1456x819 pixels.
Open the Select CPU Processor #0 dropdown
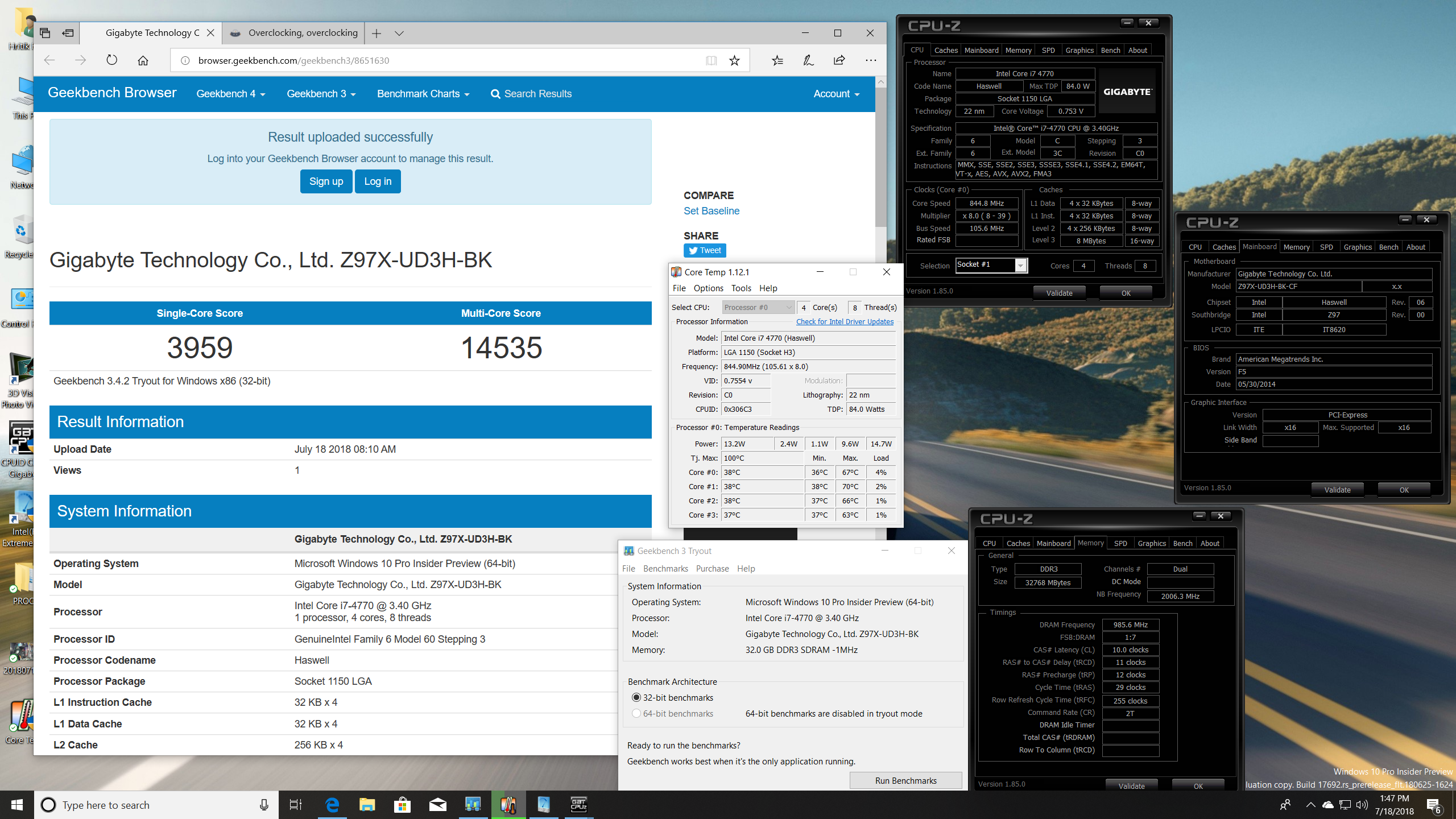coord(758,307)
